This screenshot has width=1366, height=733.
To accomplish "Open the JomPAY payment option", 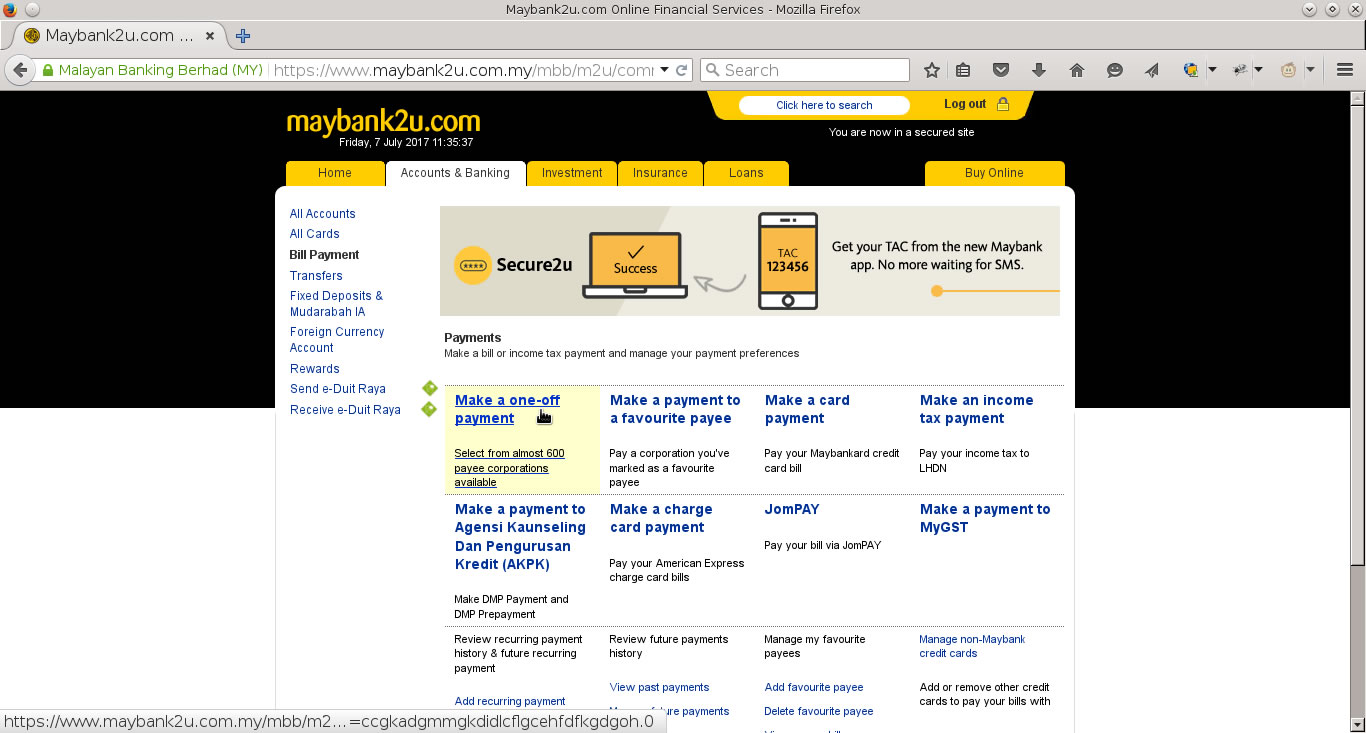I will (791, 509).
